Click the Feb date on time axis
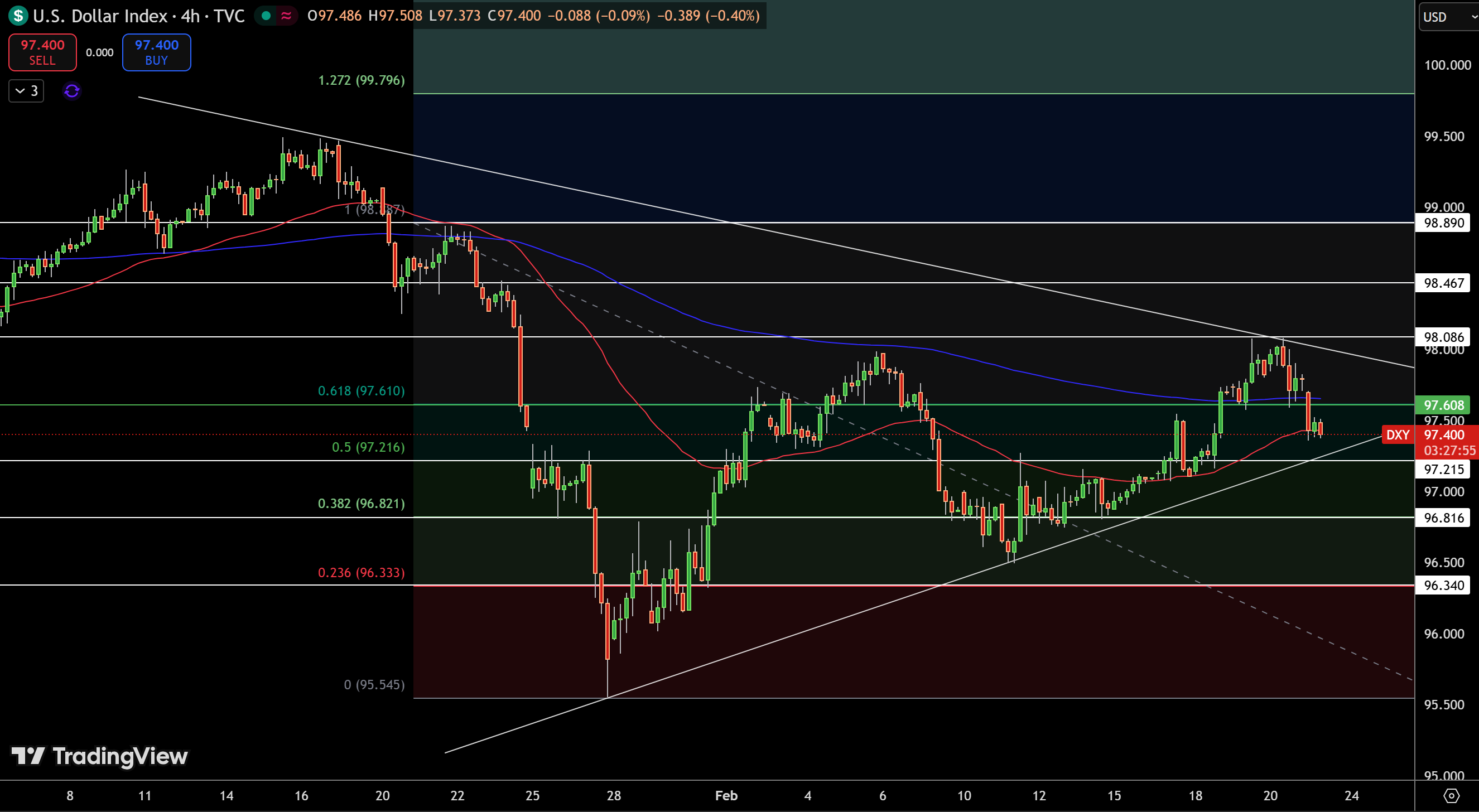Screen dimensions: 1479x812 click(x=726, y=795)
